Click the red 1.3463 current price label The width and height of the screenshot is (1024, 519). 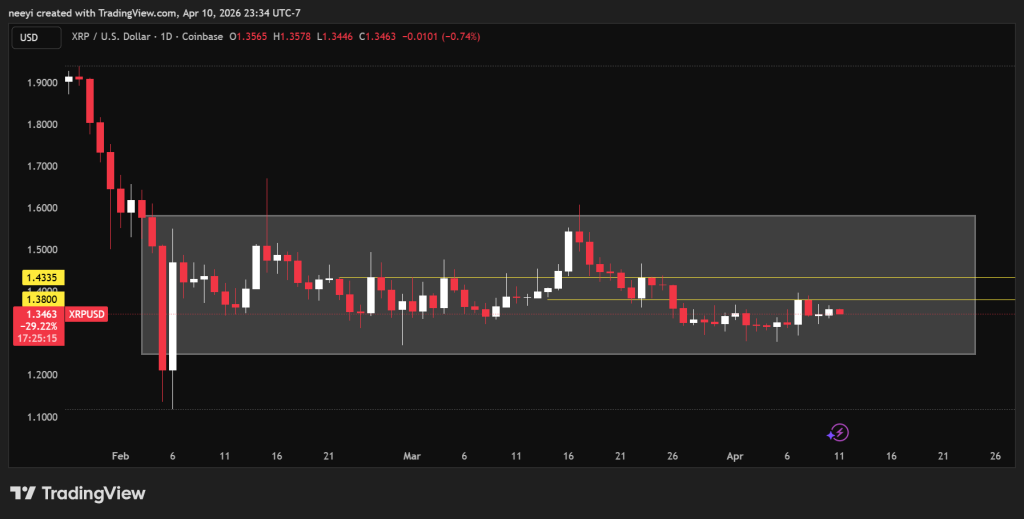[x=38, y=314]
